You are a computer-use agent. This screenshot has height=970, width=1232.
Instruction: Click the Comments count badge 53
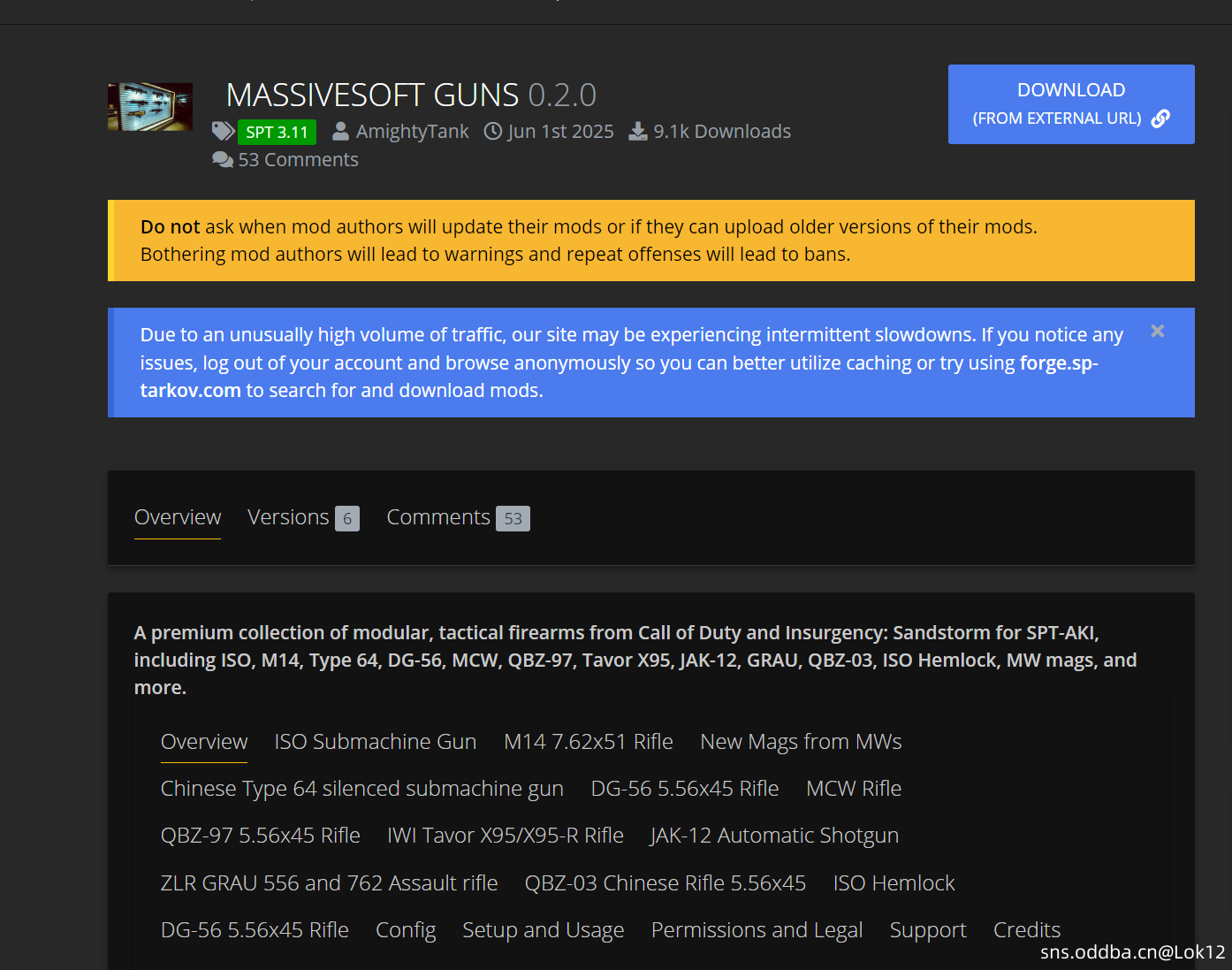click(x=513, y=519)
